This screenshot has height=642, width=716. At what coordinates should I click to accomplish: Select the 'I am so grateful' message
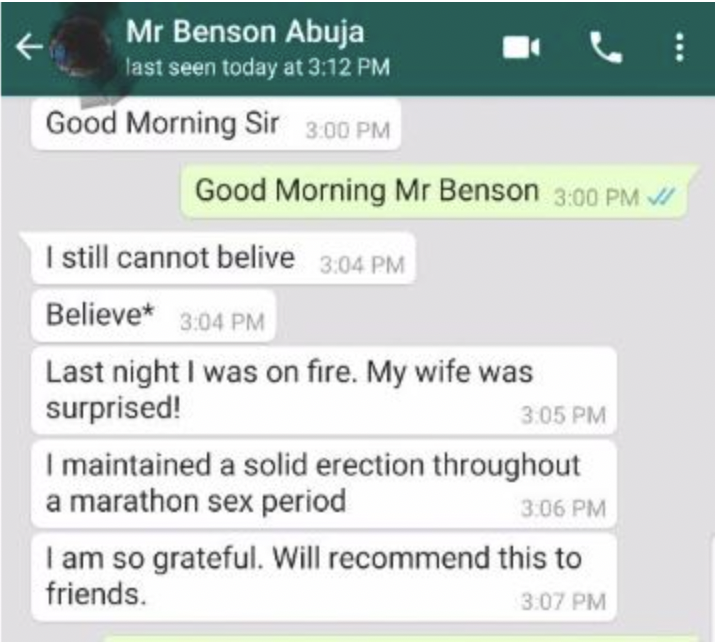(324, 577)
